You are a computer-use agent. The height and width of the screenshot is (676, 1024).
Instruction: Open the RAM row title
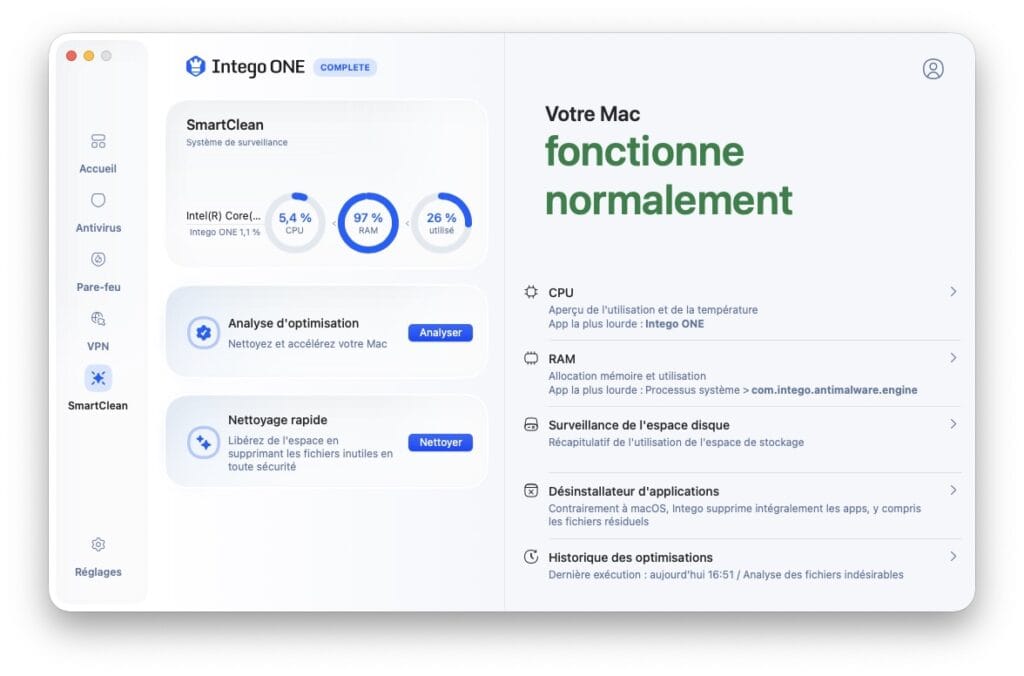tap(562, 359)
